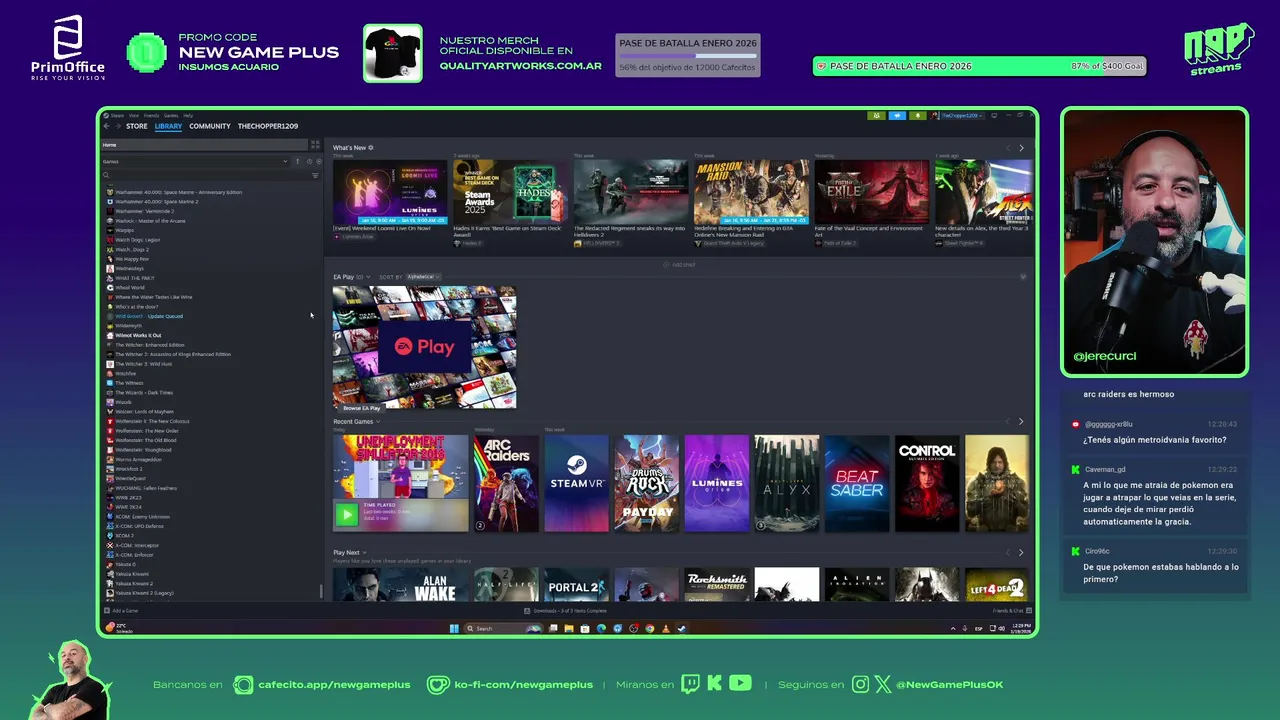
Task: Select The Witcher 3: Wild Hunt in game list
Action: [144, 364]
